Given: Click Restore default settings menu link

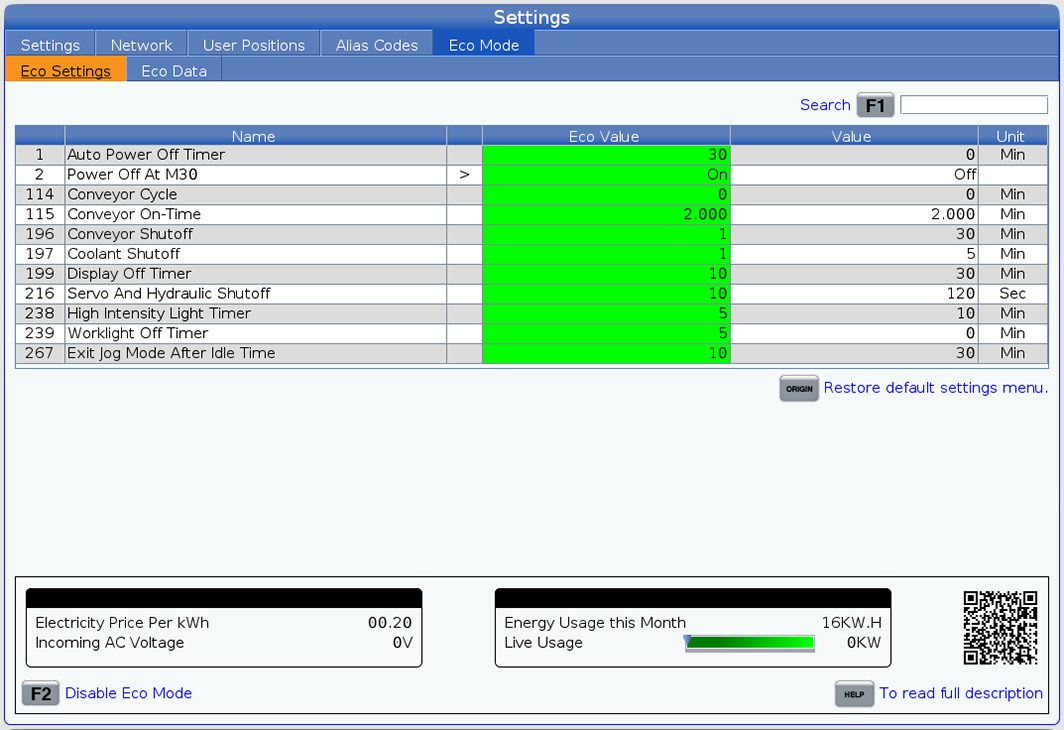Looking at the screenshot, I should pyautogui.click(x=935, y=388).
